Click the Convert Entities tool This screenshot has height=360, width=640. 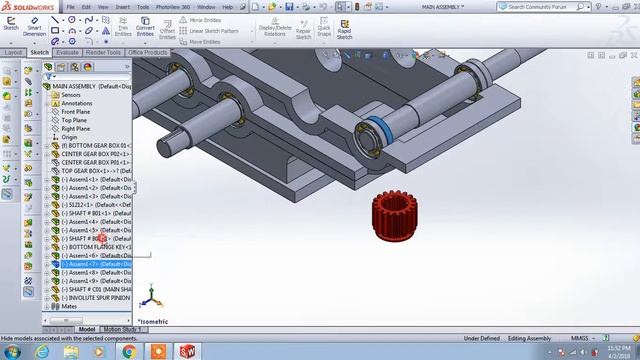pyautogui.click(x=145, y=27)
